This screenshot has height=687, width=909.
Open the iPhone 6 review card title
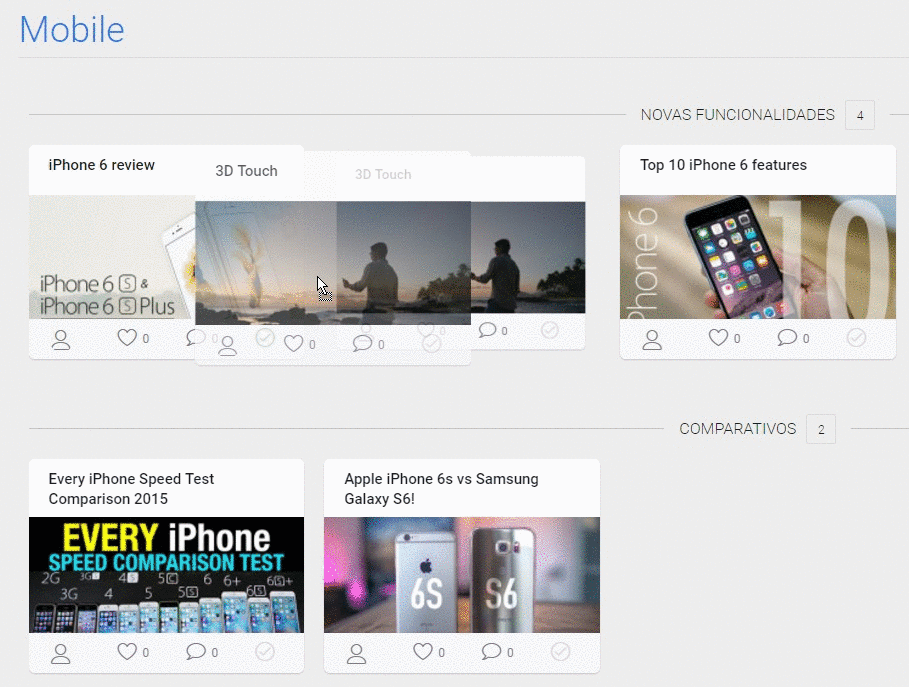(x=101, y=165)
